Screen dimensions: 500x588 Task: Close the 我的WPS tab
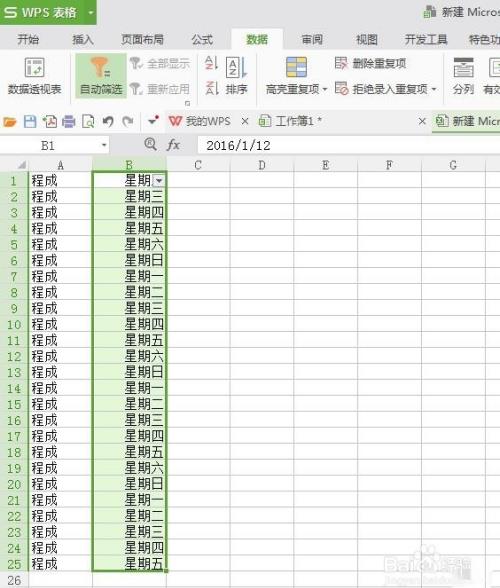[245, 122]
